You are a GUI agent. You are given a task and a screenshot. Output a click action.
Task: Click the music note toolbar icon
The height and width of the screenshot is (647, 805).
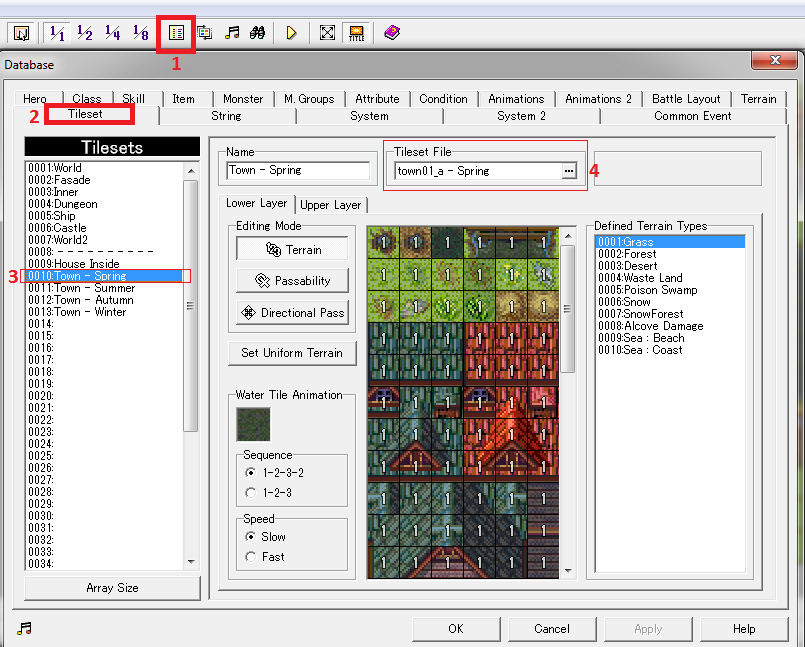tap(232, 33)
